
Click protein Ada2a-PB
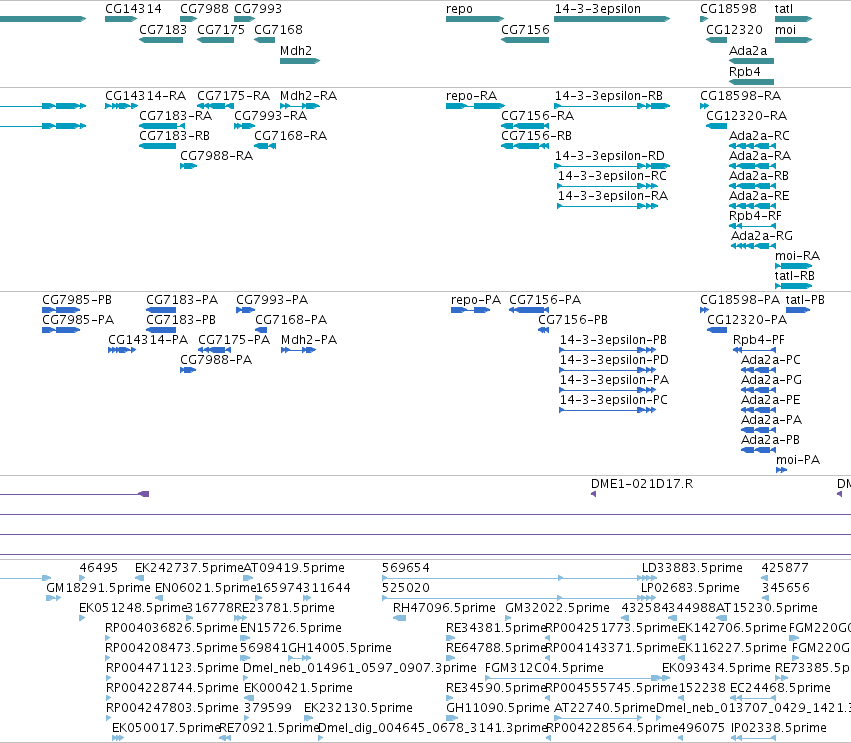pyautogui.click(x=770, y=440)
